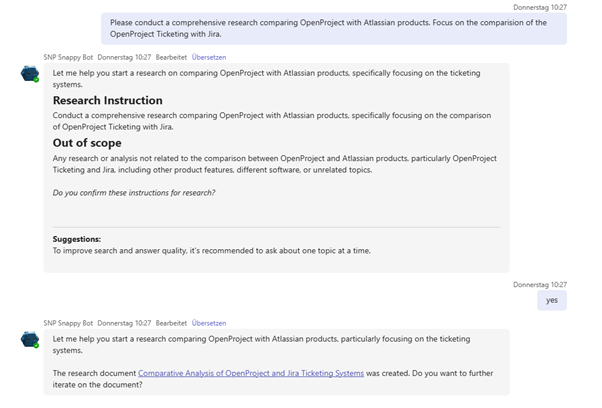
Task: Click the 'Suggestions:' label
Action: tap(77, 239)
